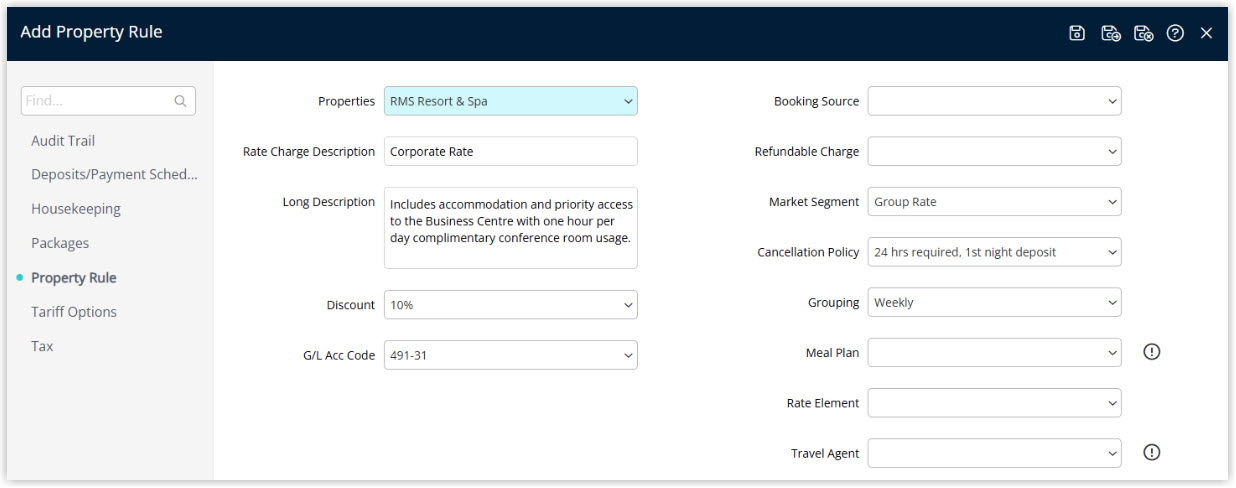This screenshot has height=488, width=1236.
Task: Open the Discount dropdown showing 10%
Action: tap(510, 305)
